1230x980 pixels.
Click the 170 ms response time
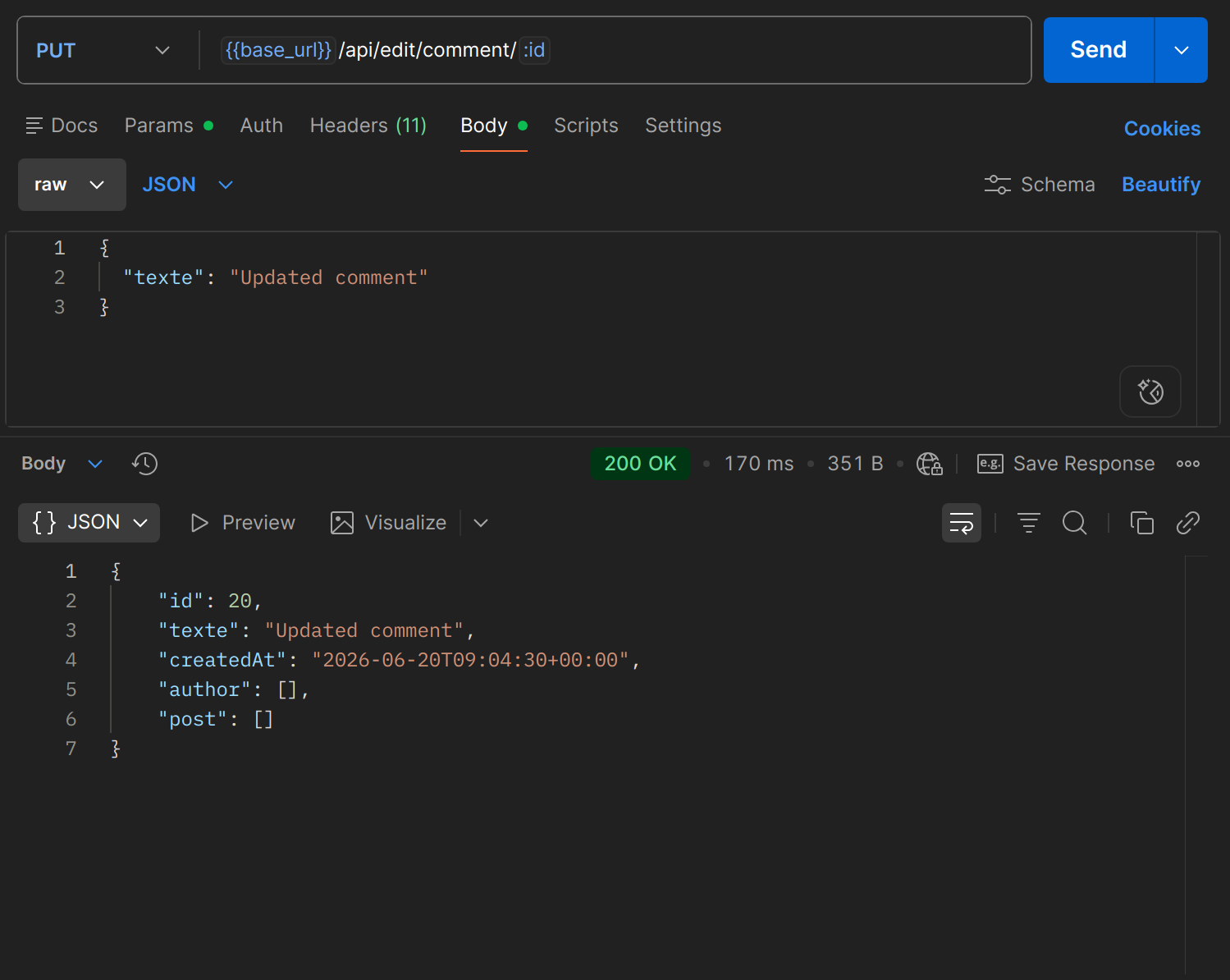[759, 464]
